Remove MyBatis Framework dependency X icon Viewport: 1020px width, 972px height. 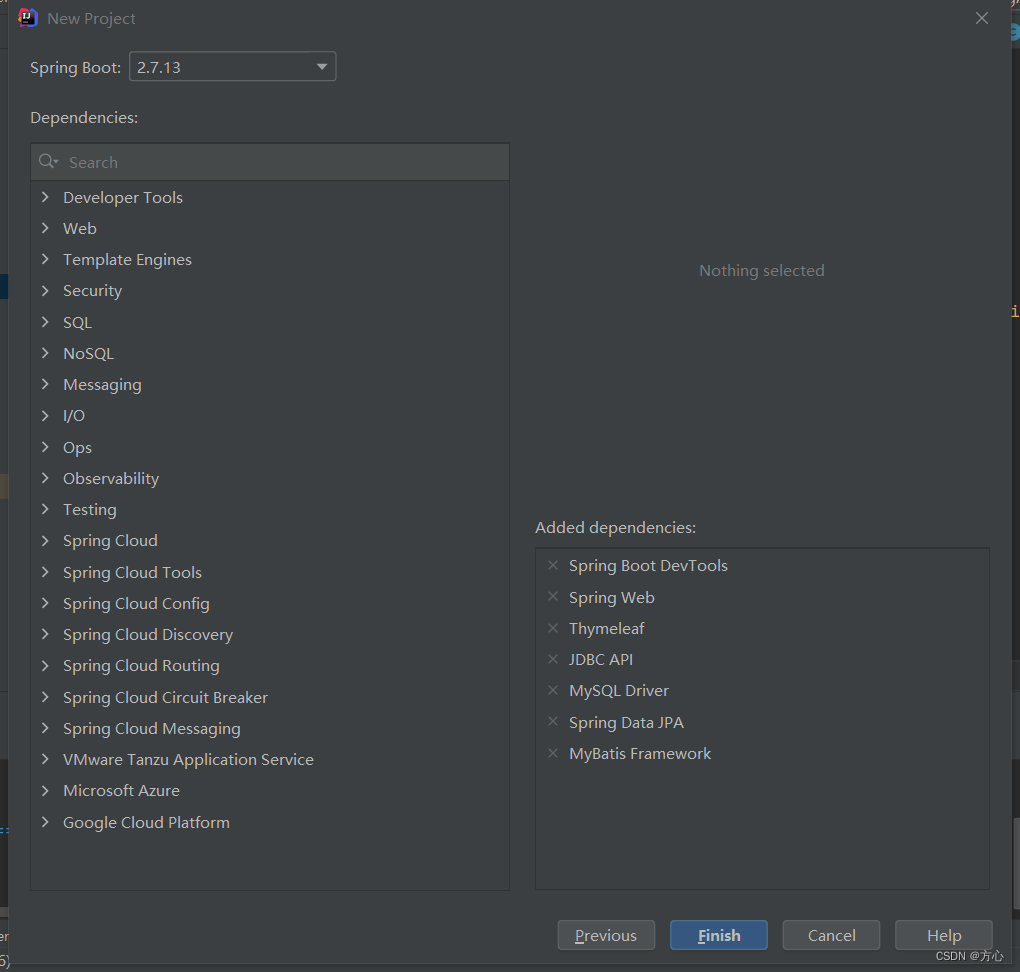[553, 753]
